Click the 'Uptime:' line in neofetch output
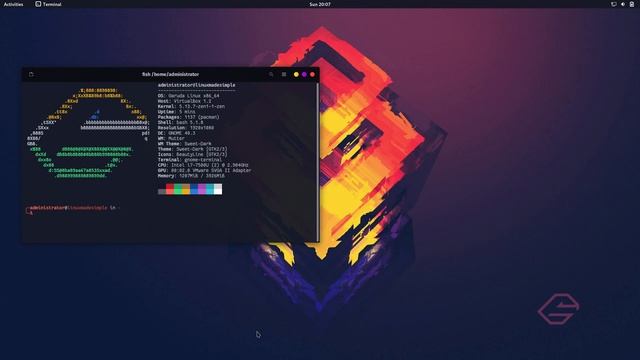 (x=177, y=112)
